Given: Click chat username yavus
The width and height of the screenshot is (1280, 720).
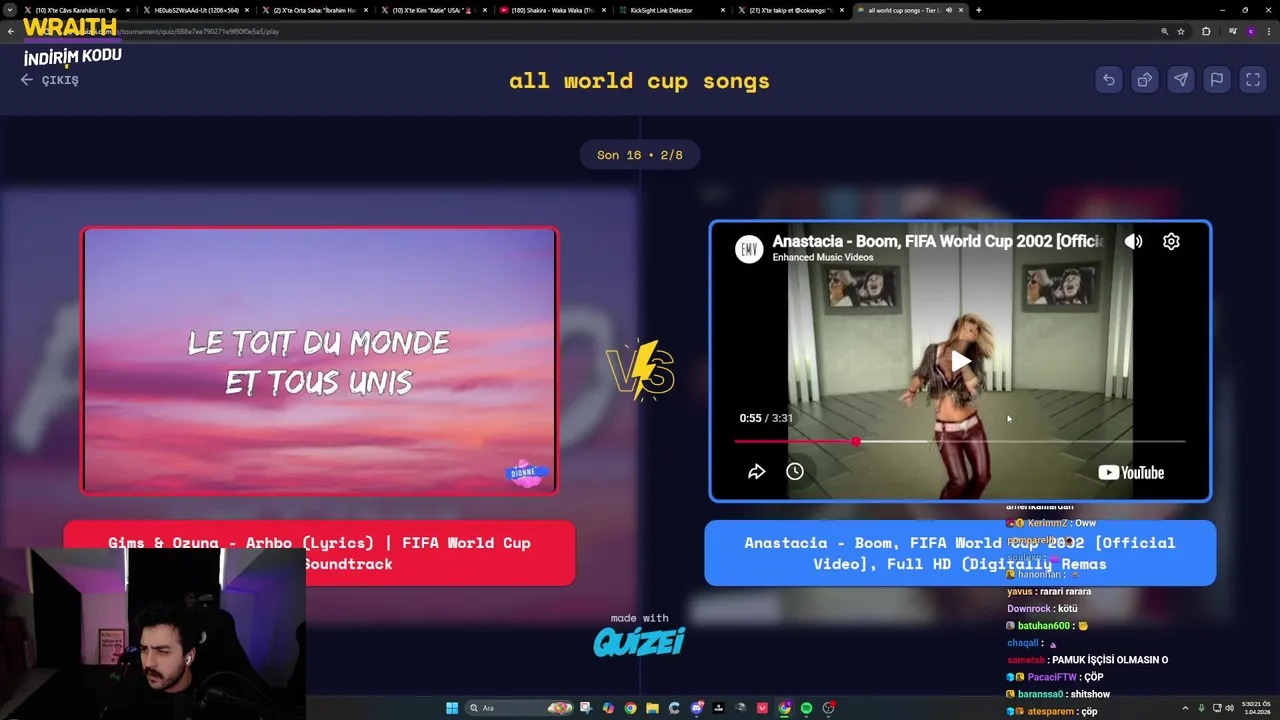Looking at the screenshot, I should [x=1020, y=592].
